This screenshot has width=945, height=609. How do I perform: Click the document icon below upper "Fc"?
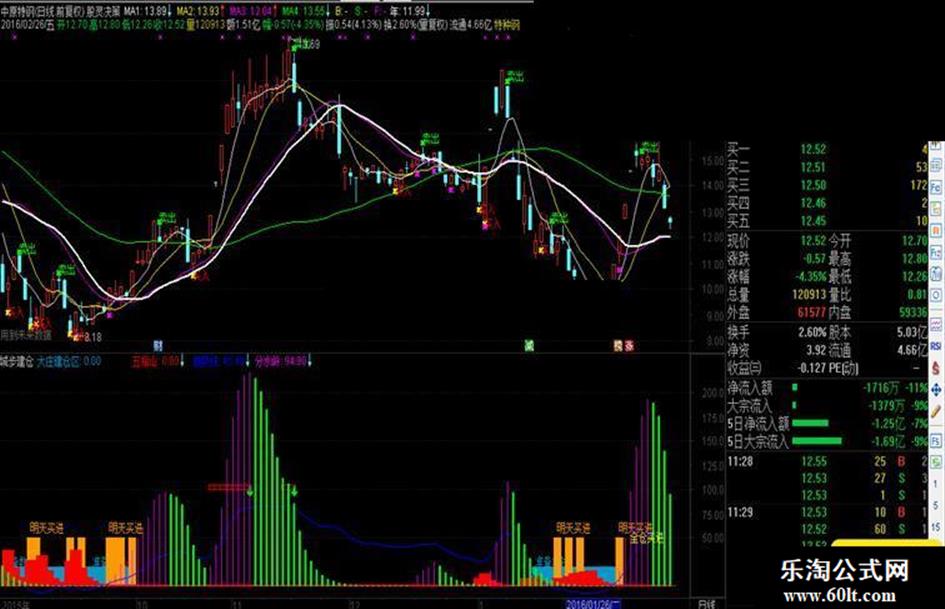point(936,209)
